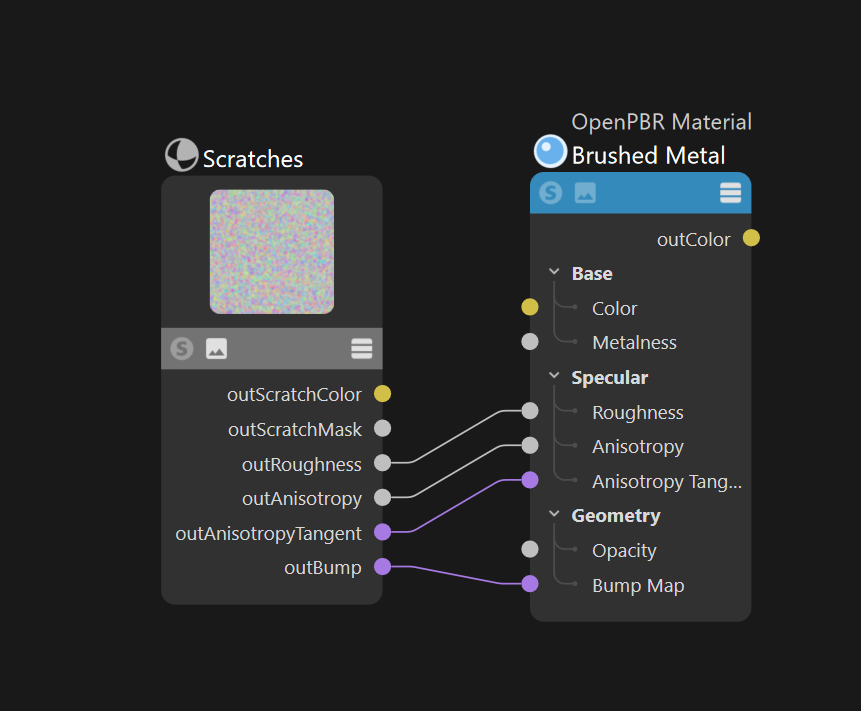Click the outAnisotropy output port
The height and width of the screenshot is (711, 861).
382,497
